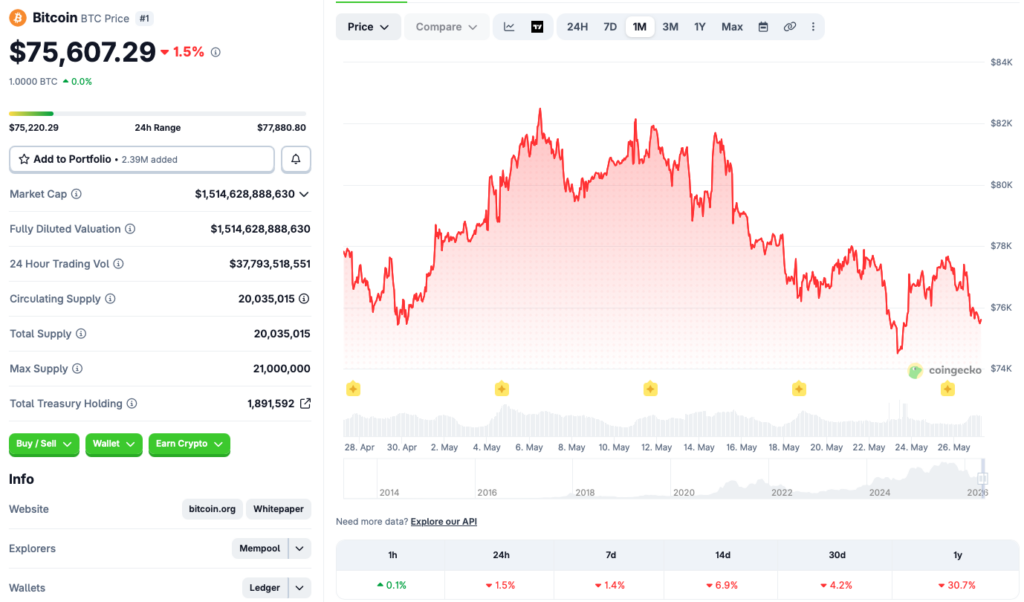Click the Bitcoin logo icon
This screenshot has width=1024, height=602.
click(18, 18)
